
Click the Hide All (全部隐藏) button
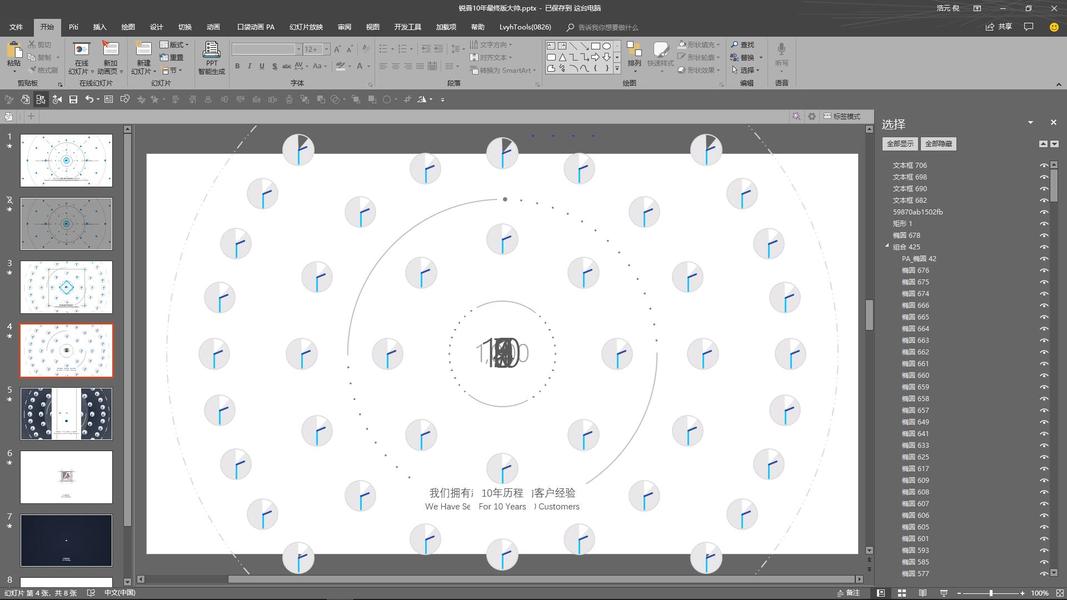pyautogui.click(x=938, y=144)
